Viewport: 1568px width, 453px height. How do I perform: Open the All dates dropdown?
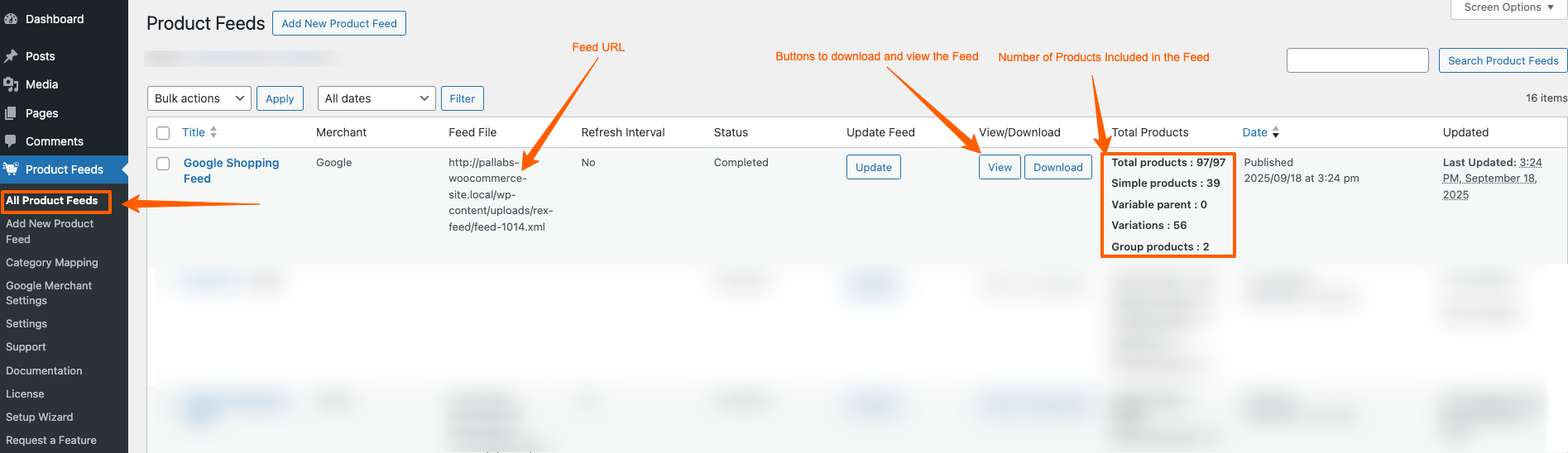click(x=376, y=98)
